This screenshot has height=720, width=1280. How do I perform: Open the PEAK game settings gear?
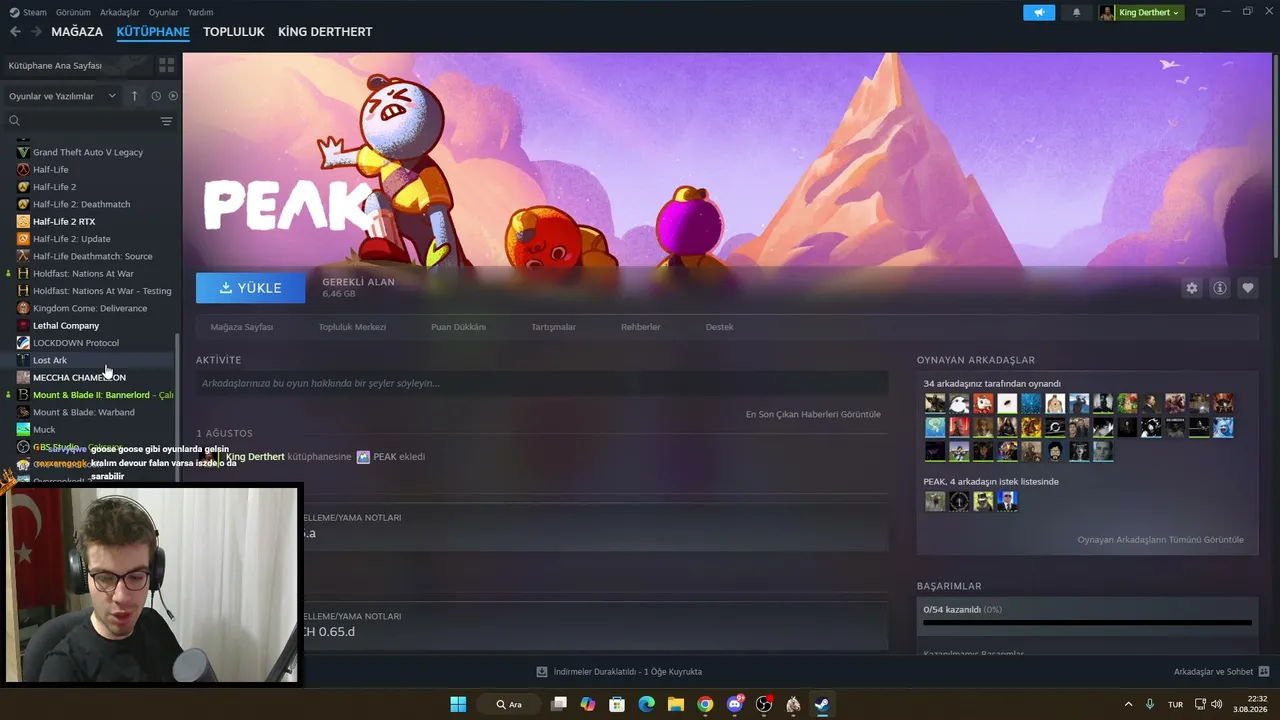(x=1191, y=288)
